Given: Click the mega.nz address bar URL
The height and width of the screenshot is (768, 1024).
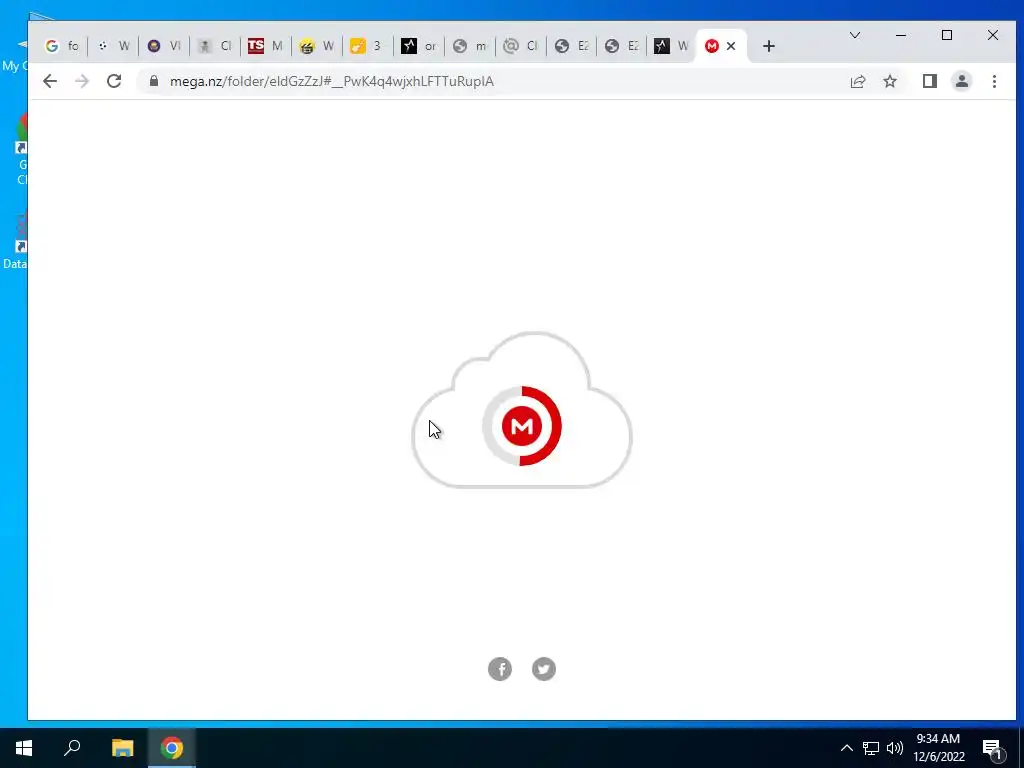Looking at the screenshot, I should point(332,82).
